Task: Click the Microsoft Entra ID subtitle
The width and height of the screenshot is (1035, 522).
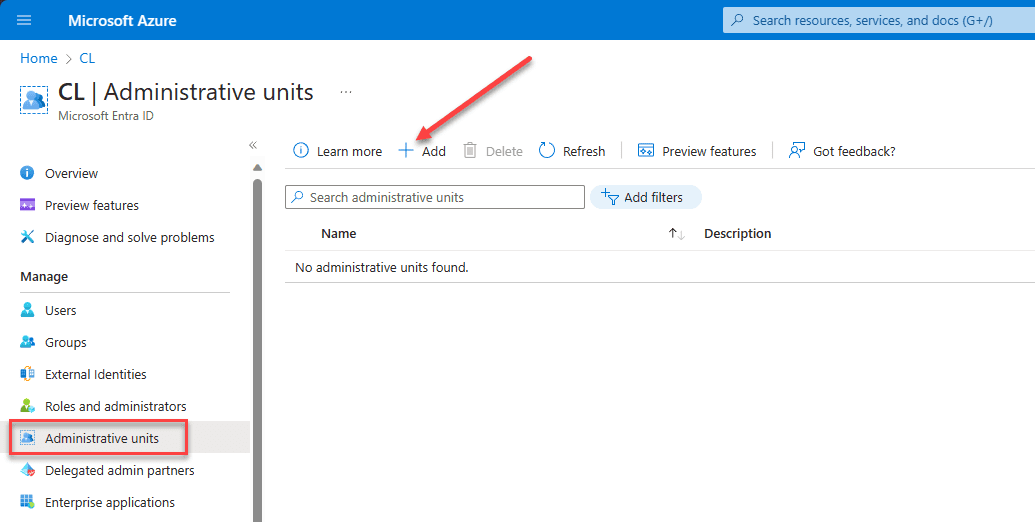Action: (106, 115)
